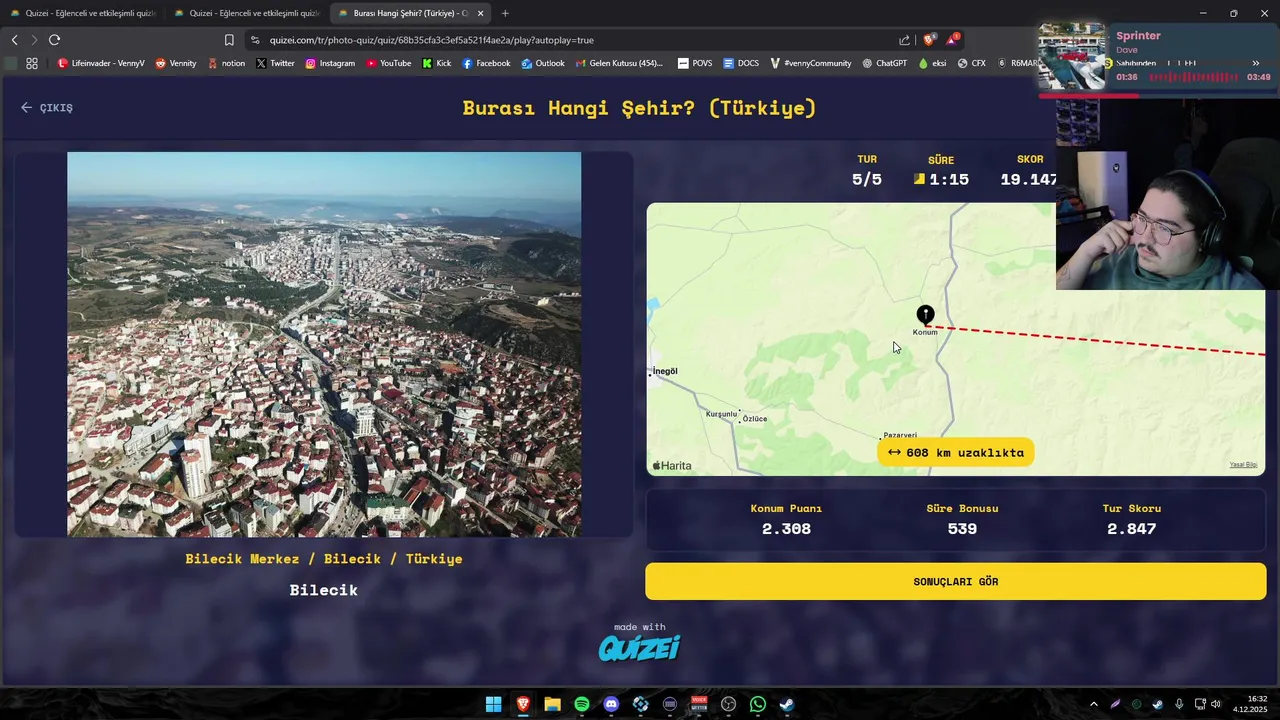Open the POVS bookmark
Screen dimensions: 1280x720
(x=695, y=63)
